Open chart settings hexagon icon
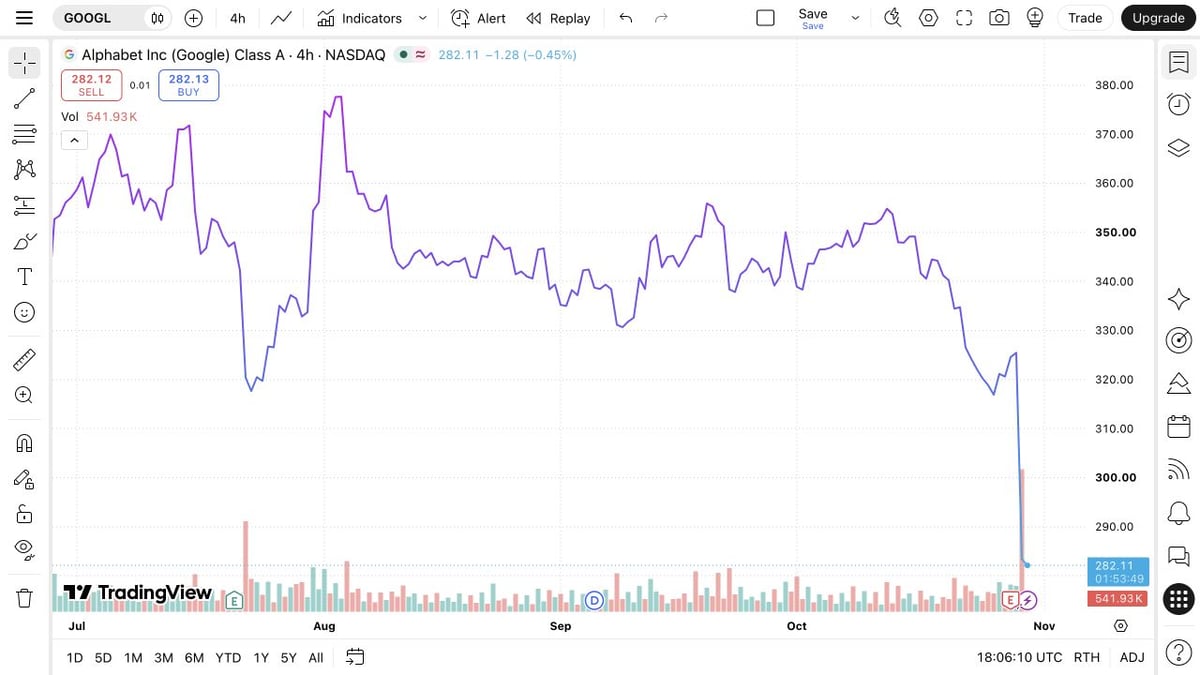The image size is (1200, 675). coord(929,18)
